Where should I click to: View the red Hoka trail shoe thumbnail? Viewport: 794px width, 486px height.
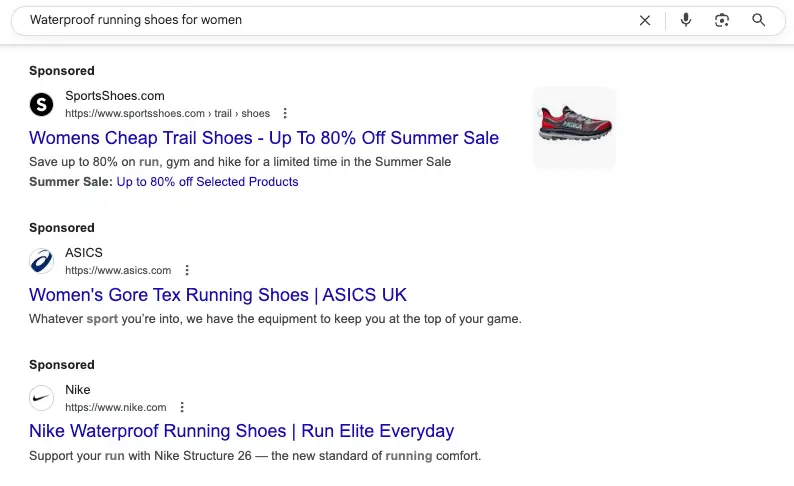pos(575,128)
